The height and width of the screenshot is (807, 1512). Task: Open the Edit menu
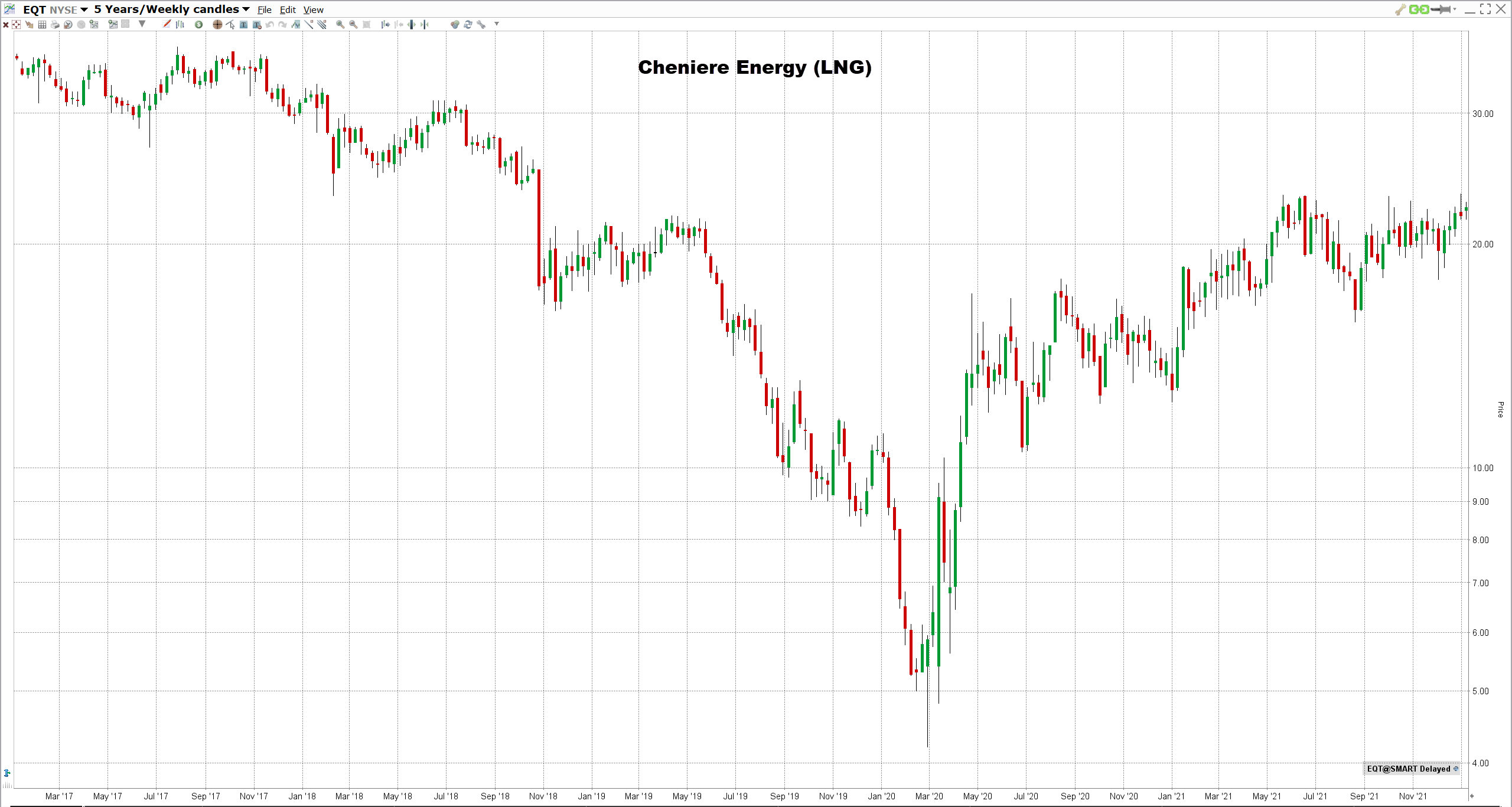click(288, 10)
